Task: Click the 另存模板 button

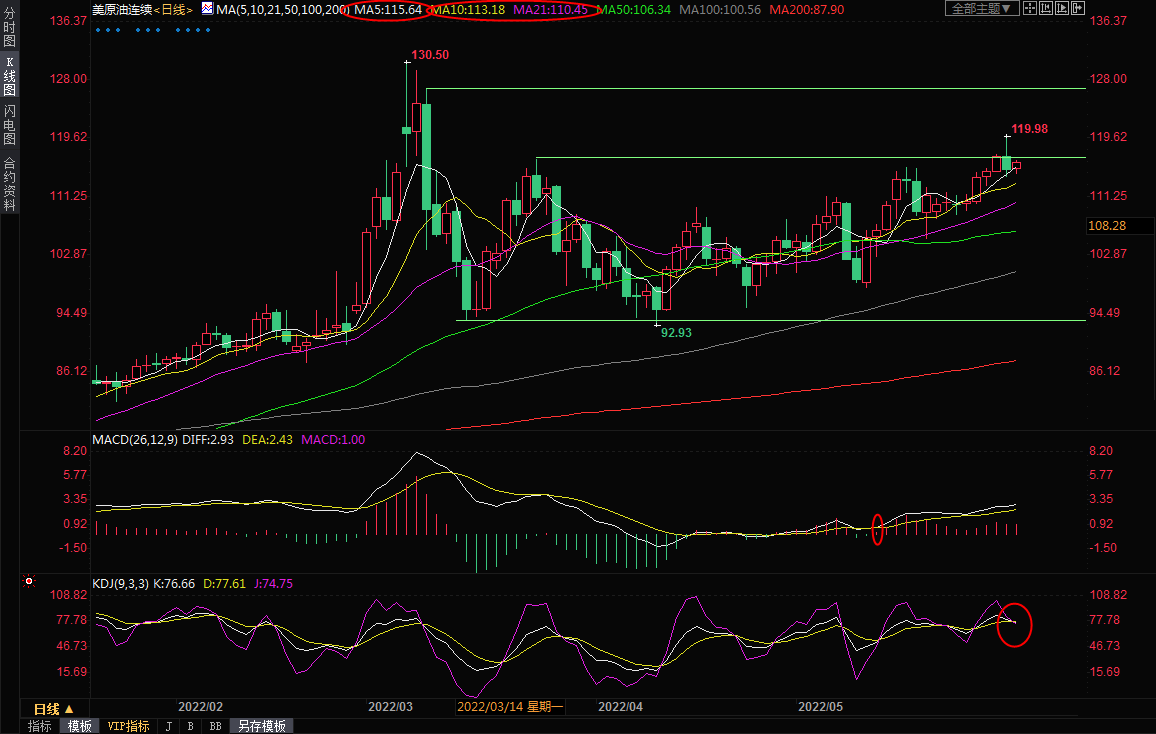Action: point(261,726)
